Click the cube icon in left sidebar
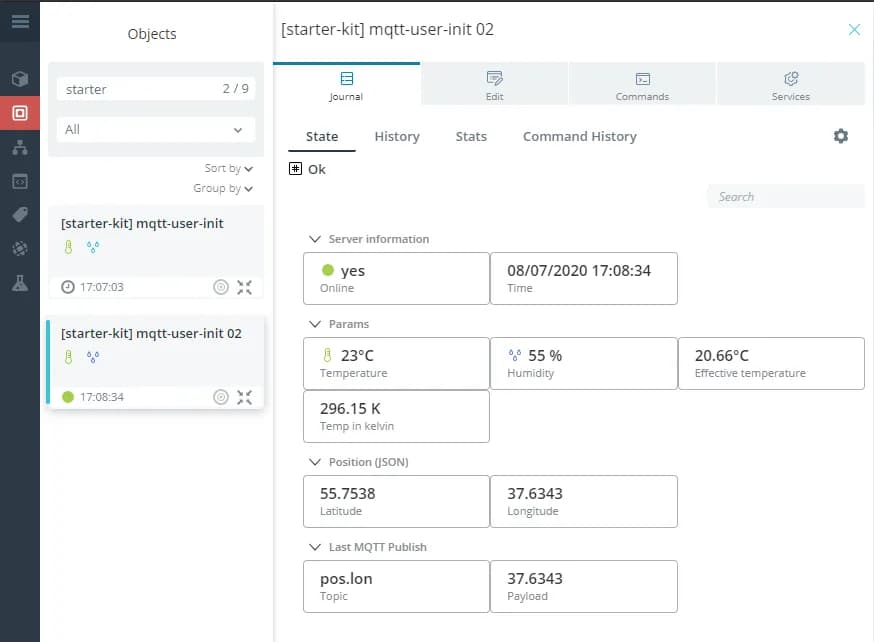Image resolution: width=874 pixels, height=642 pixels. tap(20, 79)
